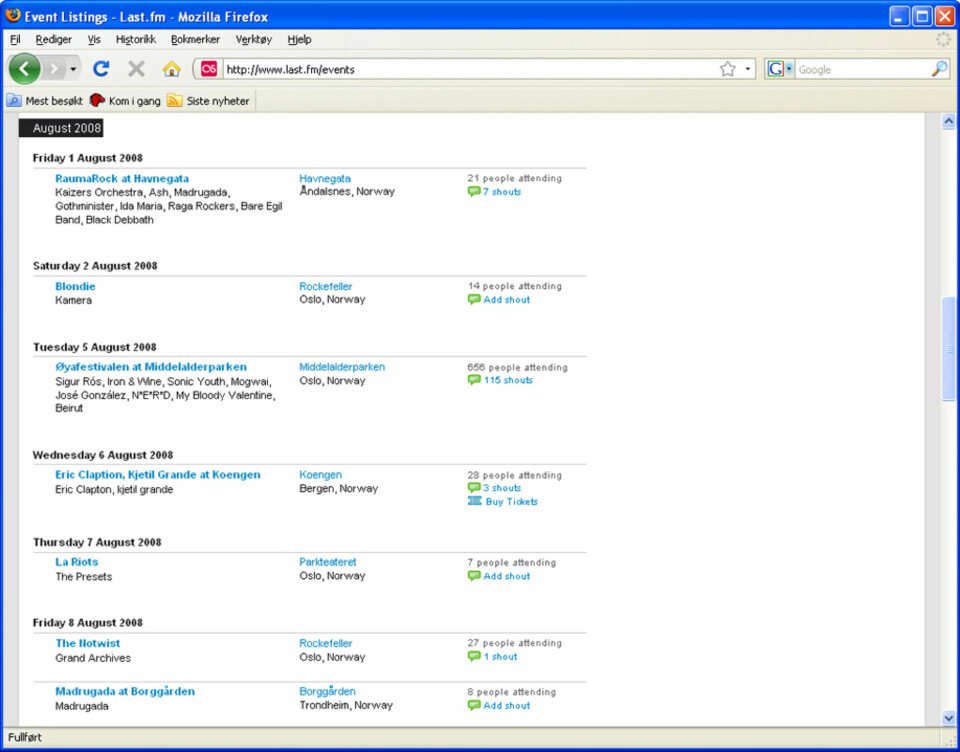960x752 pixels.
Task: Click the 656 people attending text
Action: point(517,367)
